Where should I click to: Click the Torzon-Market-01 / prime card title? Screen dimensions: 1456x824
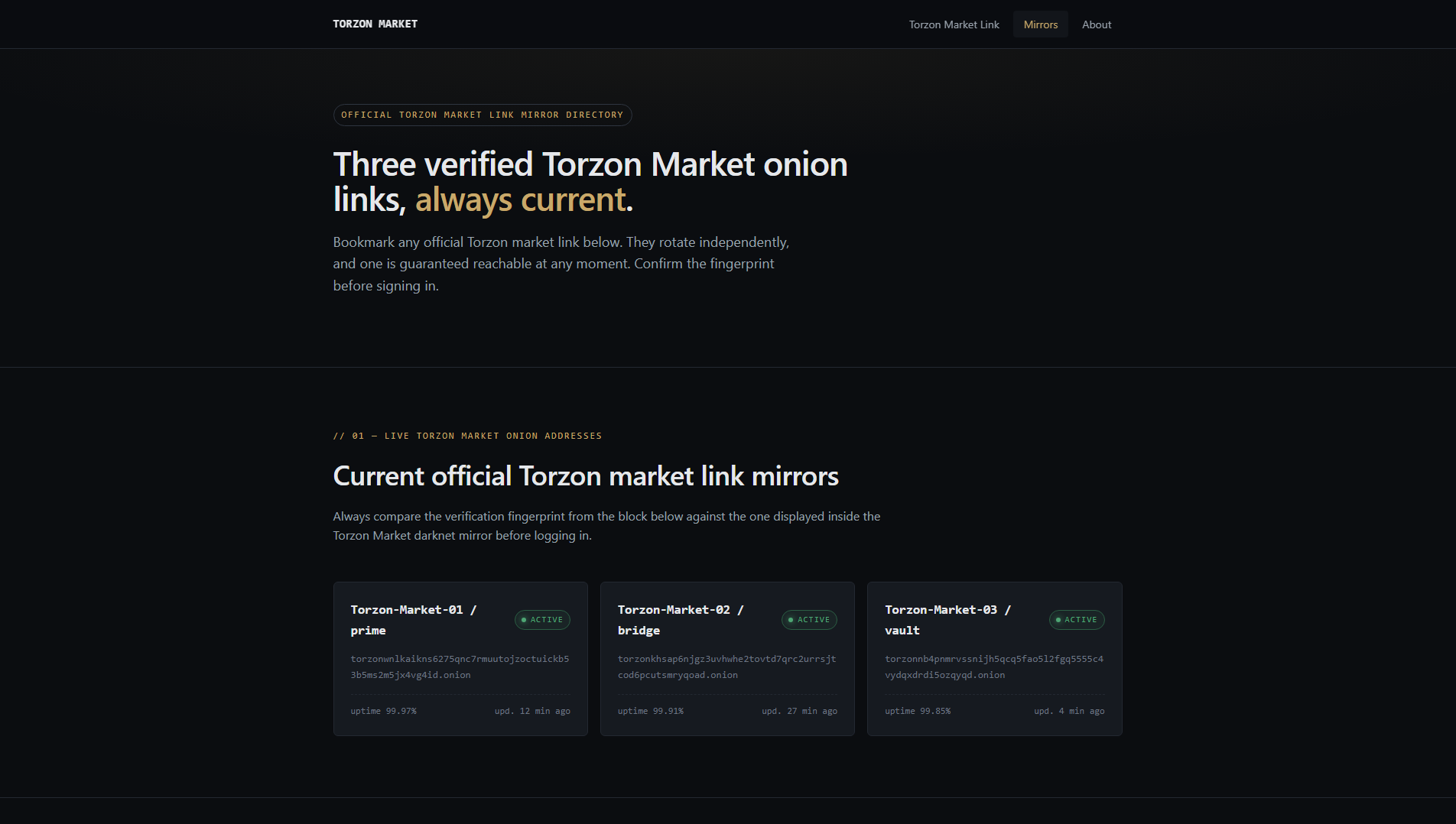click(414, 620)
